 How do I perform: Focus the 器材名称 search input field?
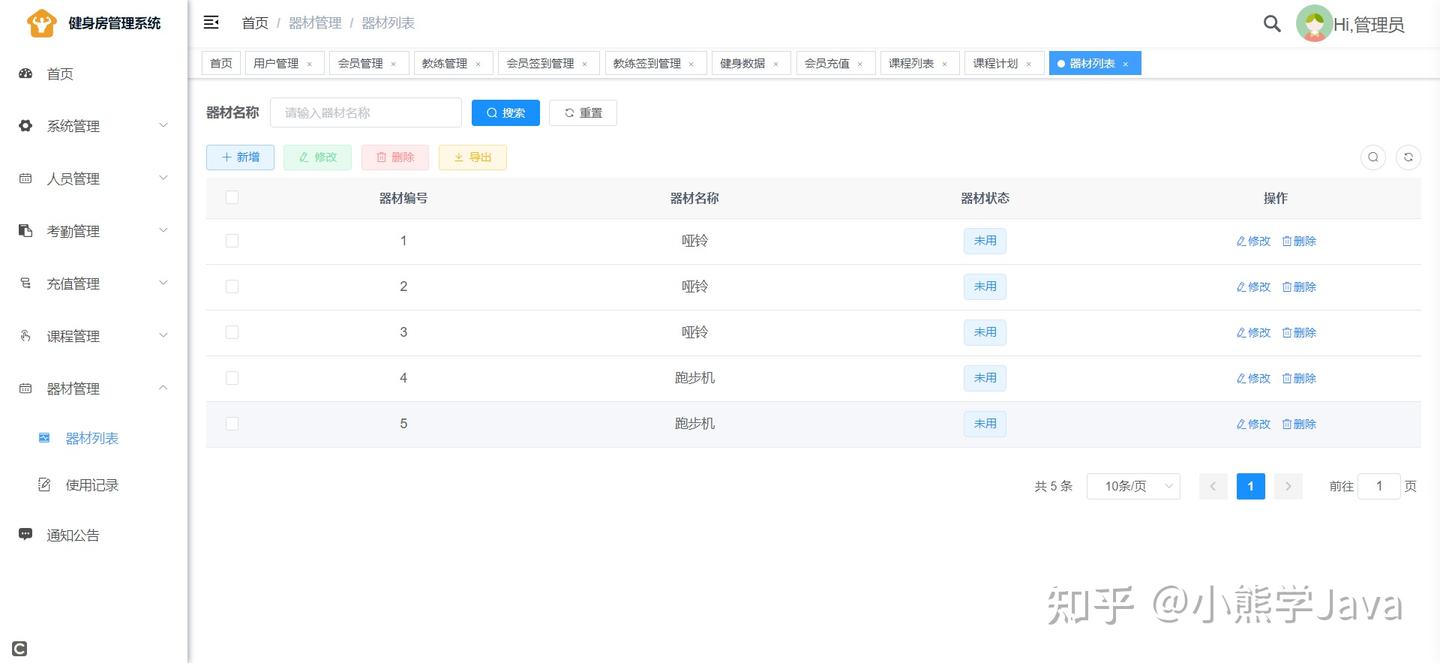click(366, 113)
